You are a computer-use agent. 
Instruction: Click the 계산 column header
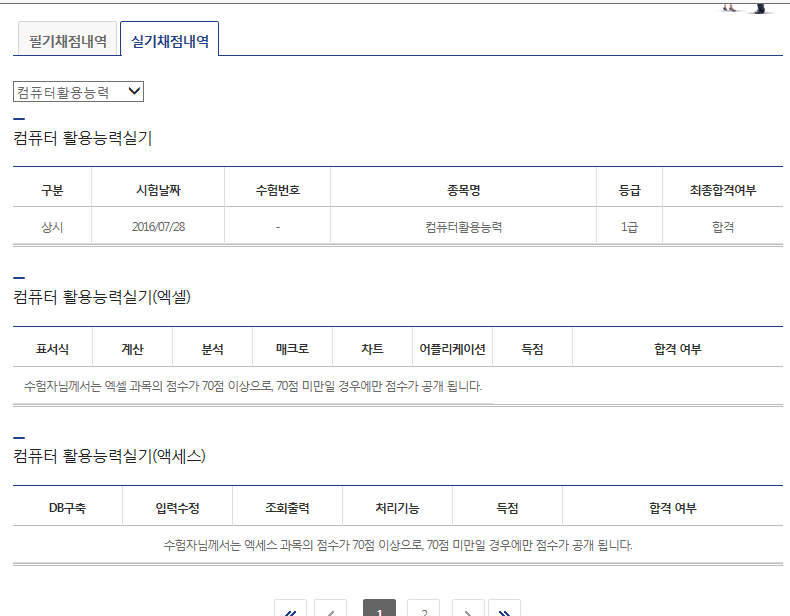133,349
